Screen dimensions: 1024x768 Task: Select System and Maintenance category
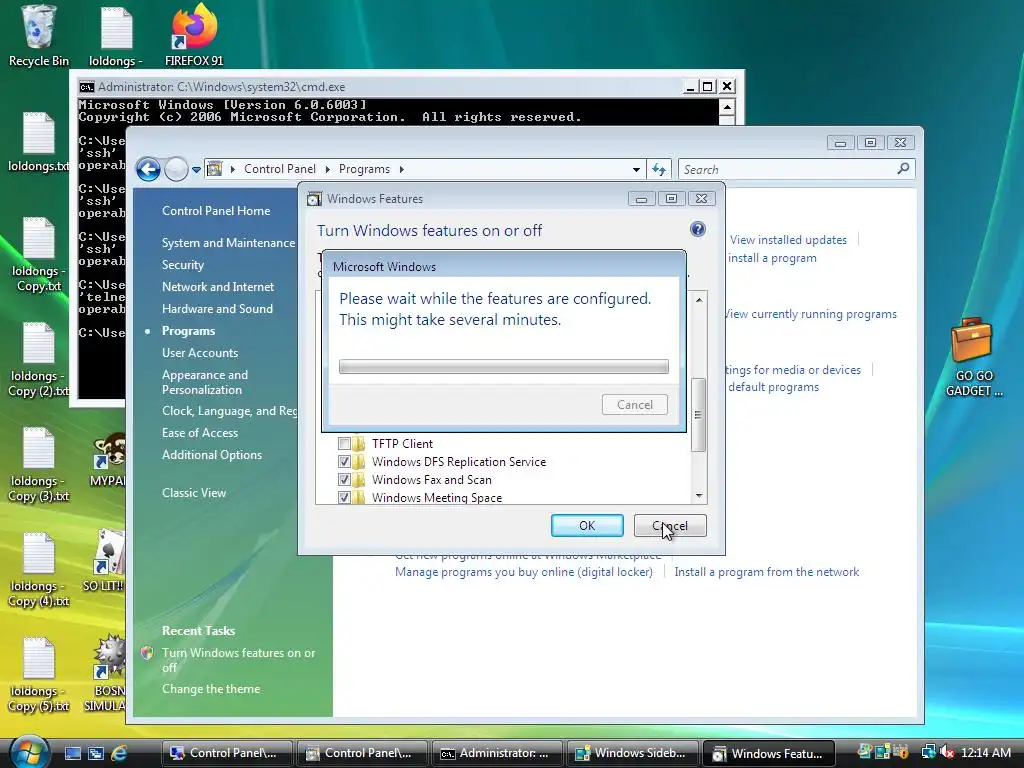[x=228, y=243]
